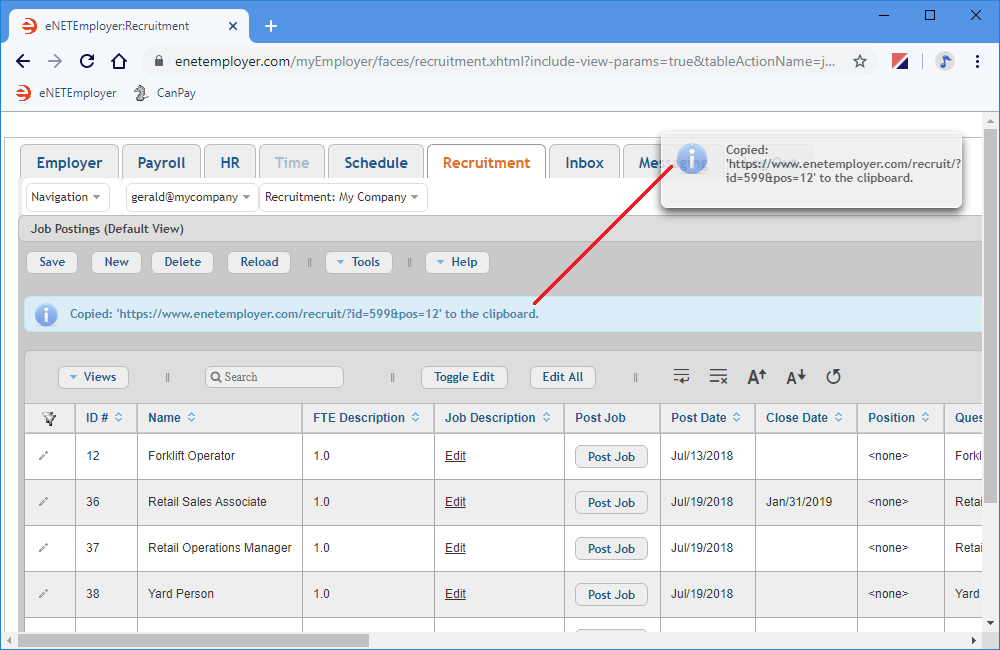Click the filter icon in table header
The height and width of the screenshot is (650, 1000).
pyautogui.click(x=49, y=418)
